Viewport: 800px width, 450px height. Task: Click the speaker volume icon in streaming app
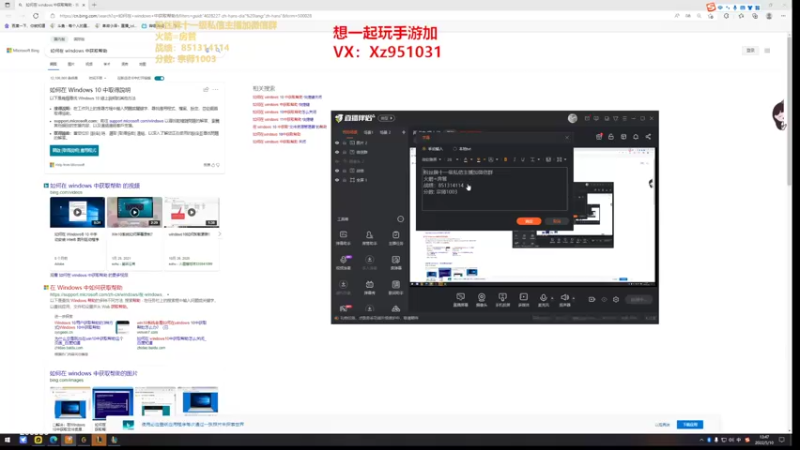564,297
